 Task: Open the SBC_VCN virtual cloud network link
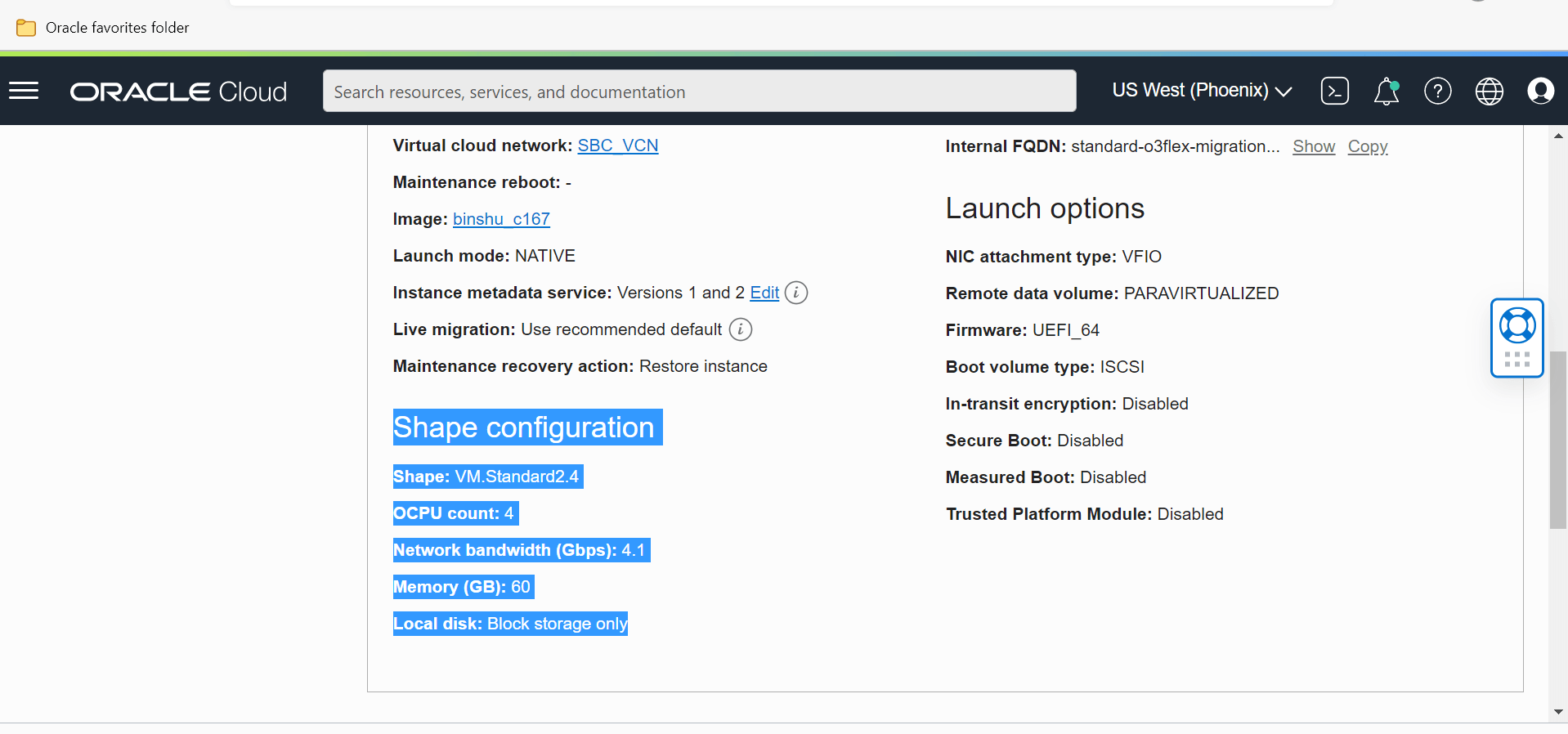tap(618, 145)
